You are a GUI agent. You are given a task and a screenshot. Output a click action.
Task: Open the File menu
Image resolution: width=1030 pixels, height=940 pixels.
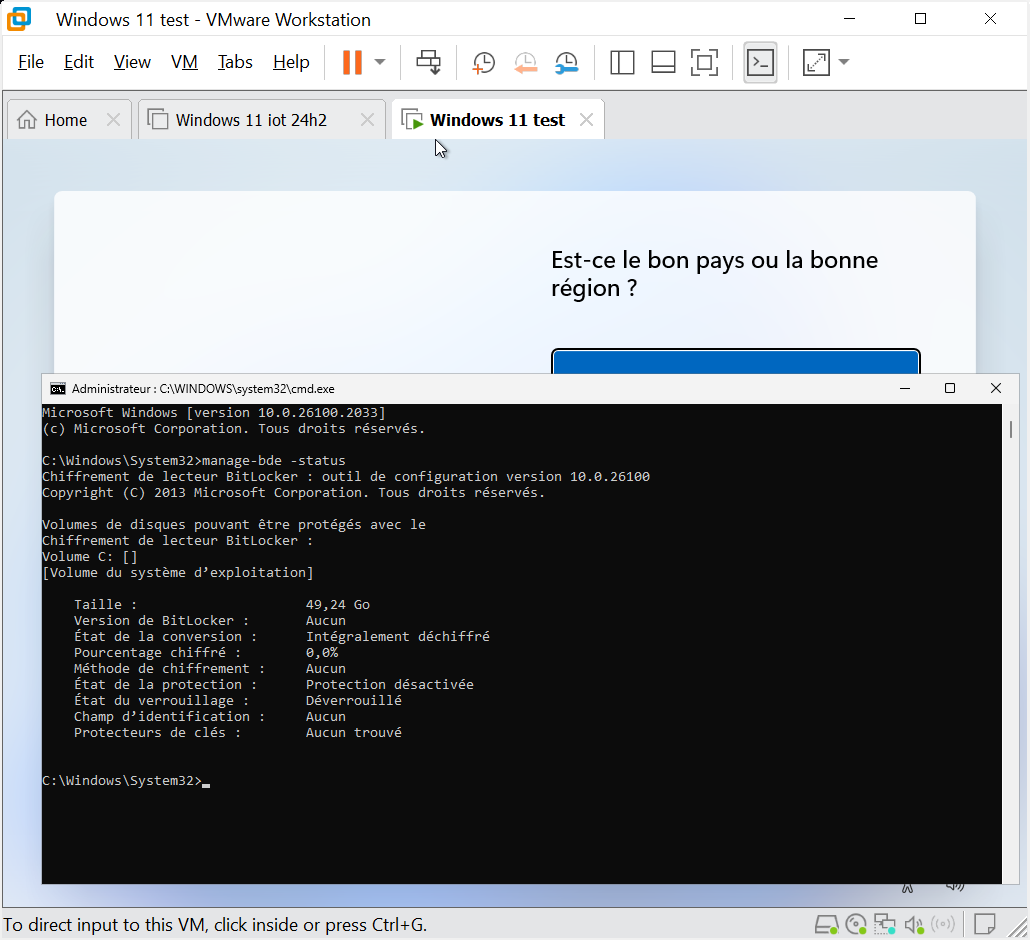pos(31,62)
